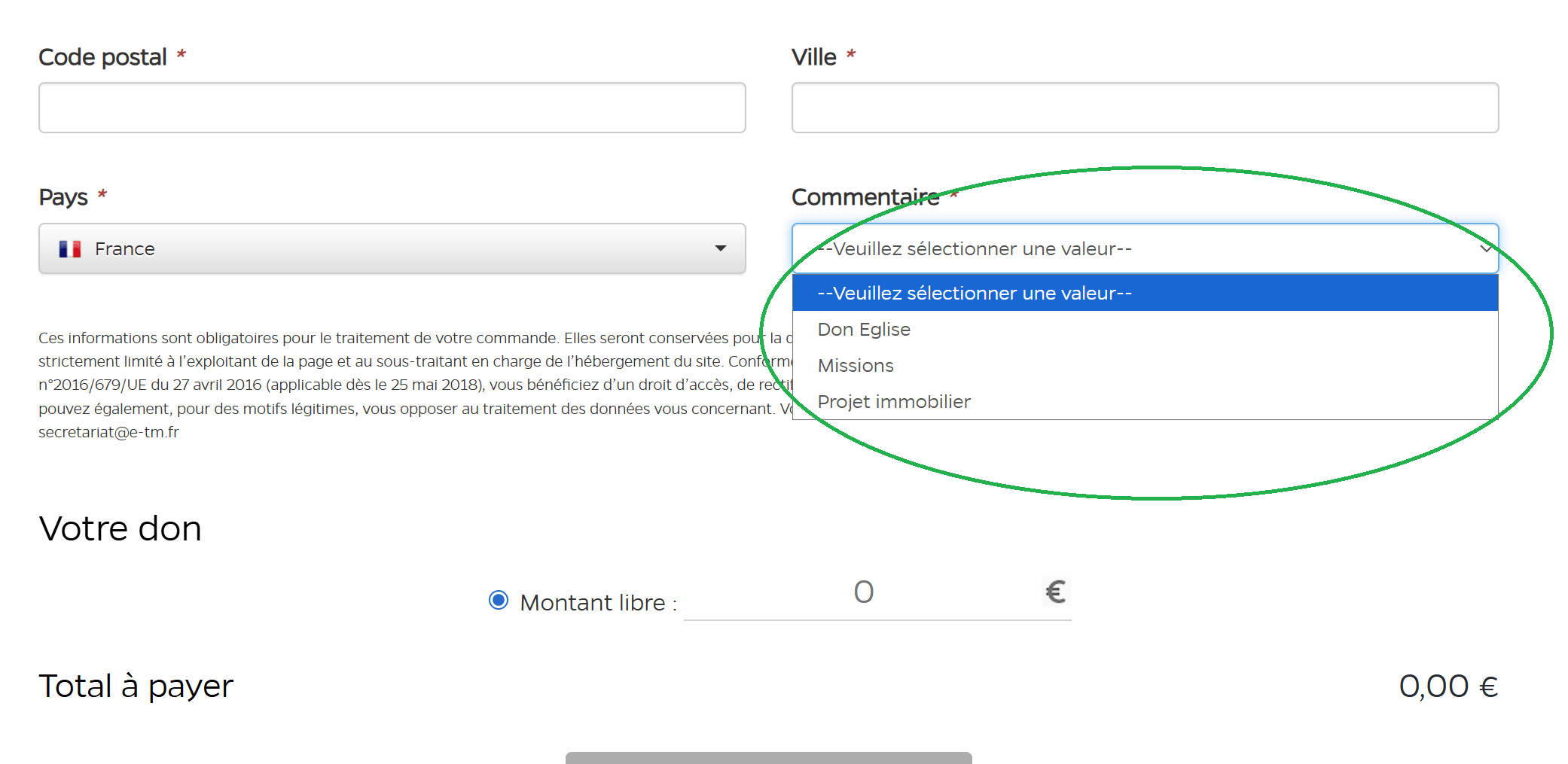1568x764 pixels.
Task: Click the Commentaire field label
Action: (x=865, y=197)
